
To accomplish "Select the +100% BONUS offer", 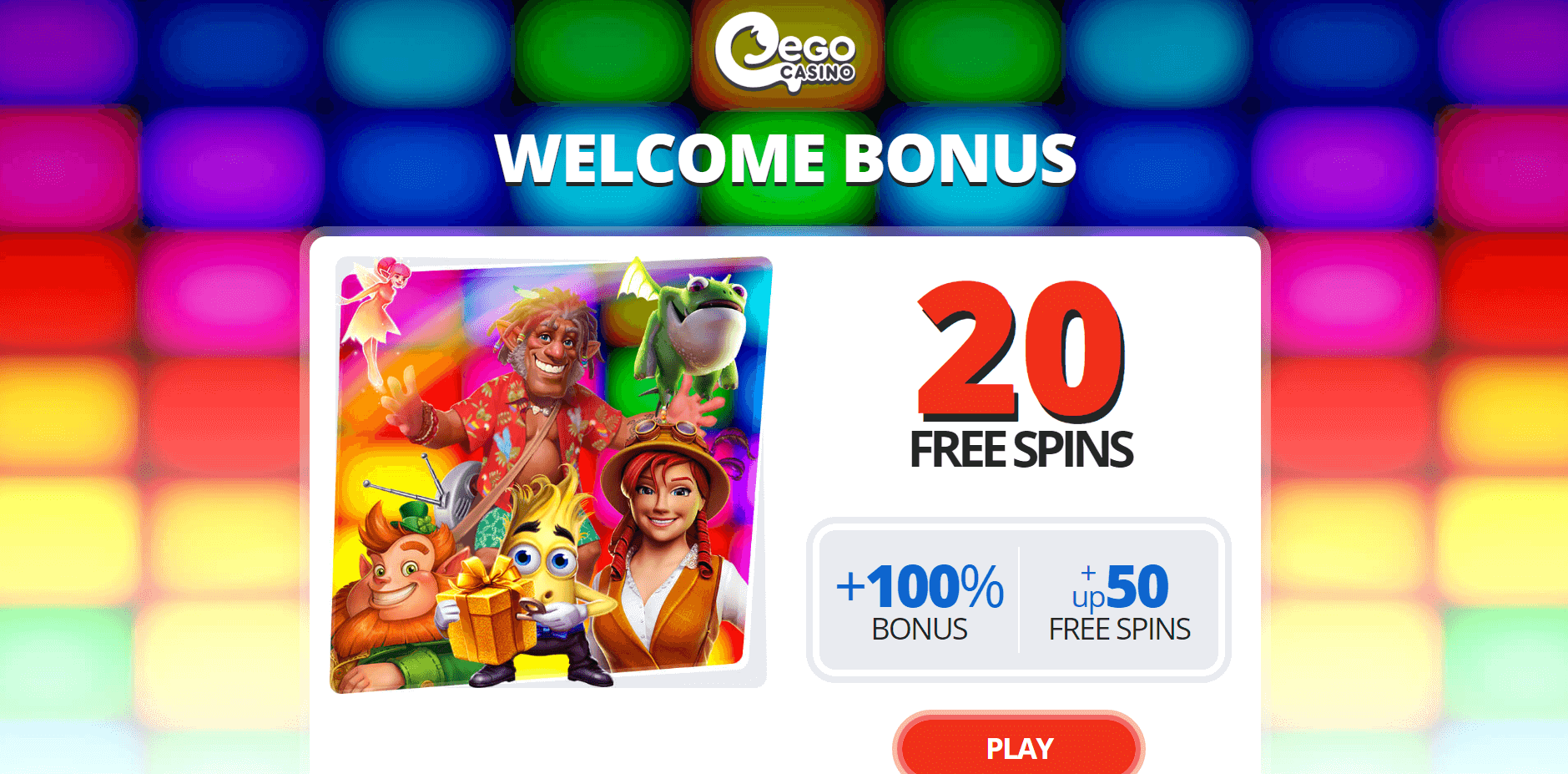I will pos(920,601).
